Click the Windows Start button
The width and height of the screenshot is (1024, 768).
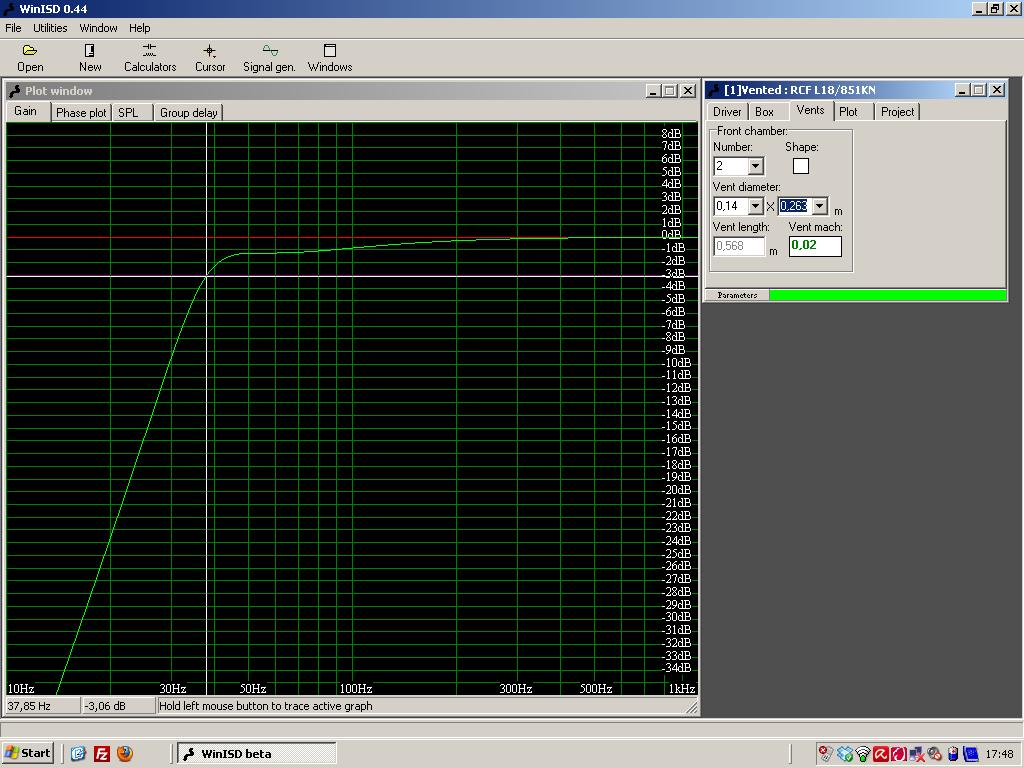28,753
